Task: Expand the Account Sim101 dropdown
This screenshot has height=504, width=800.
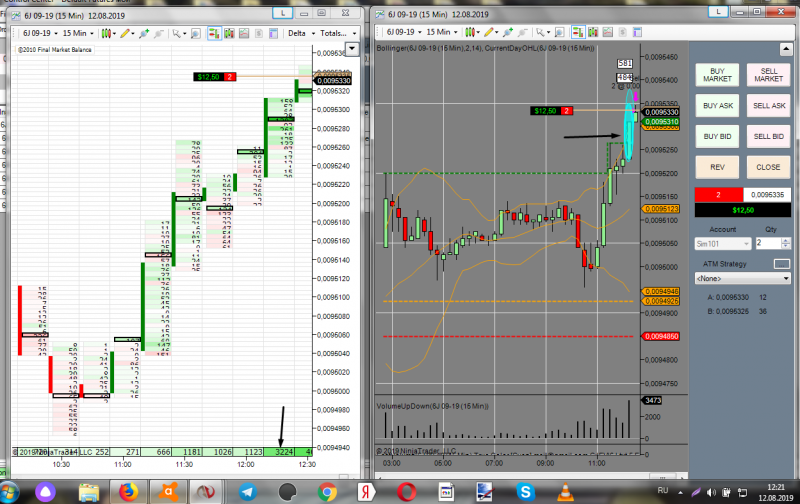Action: [723, 244]
